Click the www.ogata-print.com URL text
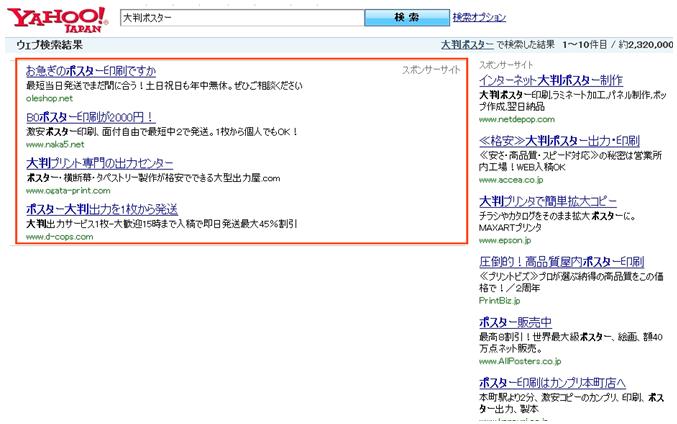 68,191
